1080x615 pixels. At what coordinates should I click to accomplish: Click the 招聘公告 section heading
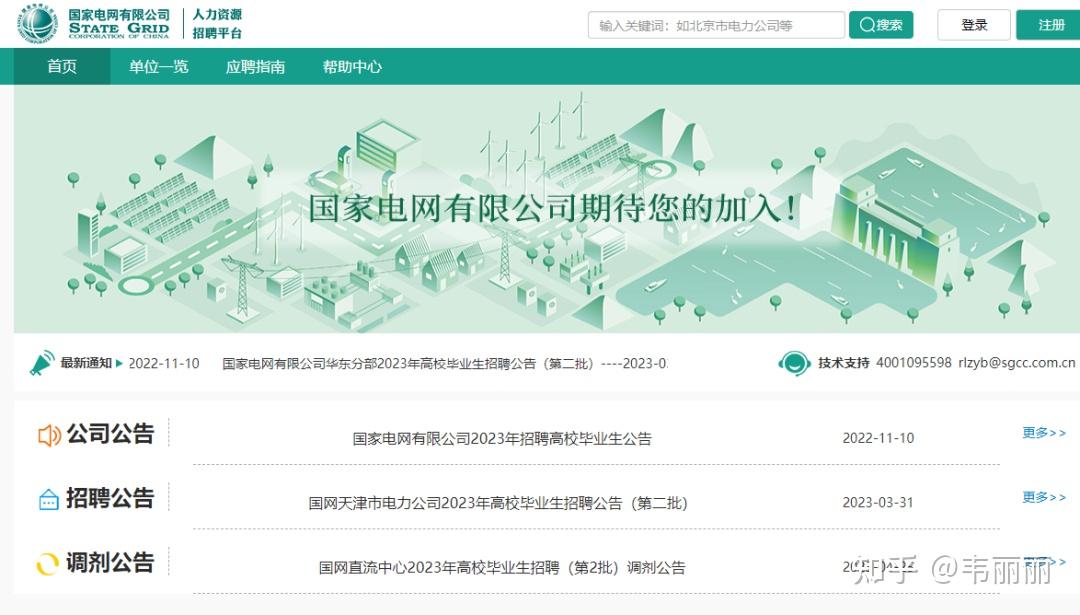click(x=110, y=498)
